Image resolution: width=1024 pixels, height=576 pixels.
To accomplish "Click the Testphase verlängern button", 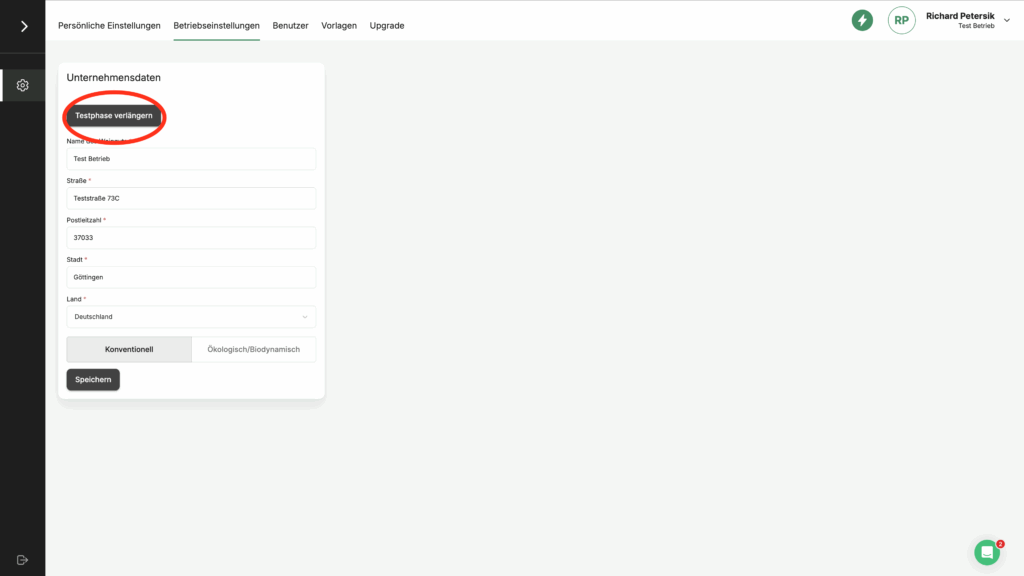I will [114, 116].
